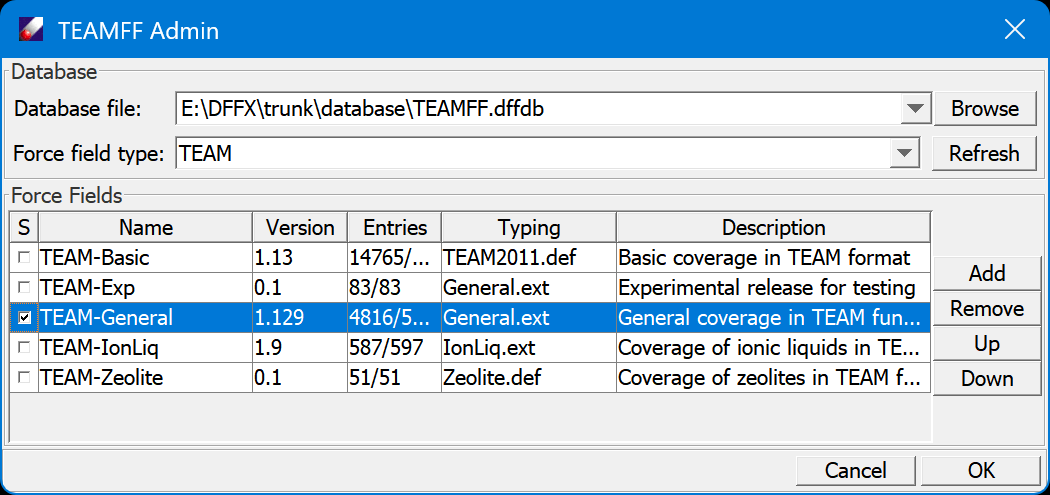Confirm with the OK button
1050x495 pixels.
click(x=981, y=470)
